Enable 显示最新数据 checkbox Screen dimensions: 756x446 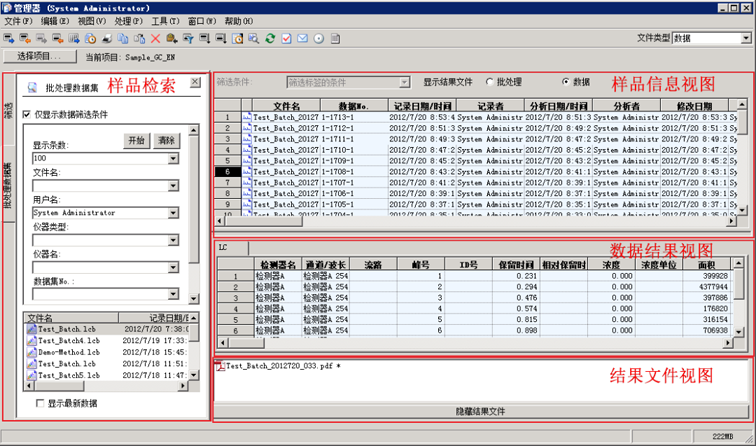(39, 403)
